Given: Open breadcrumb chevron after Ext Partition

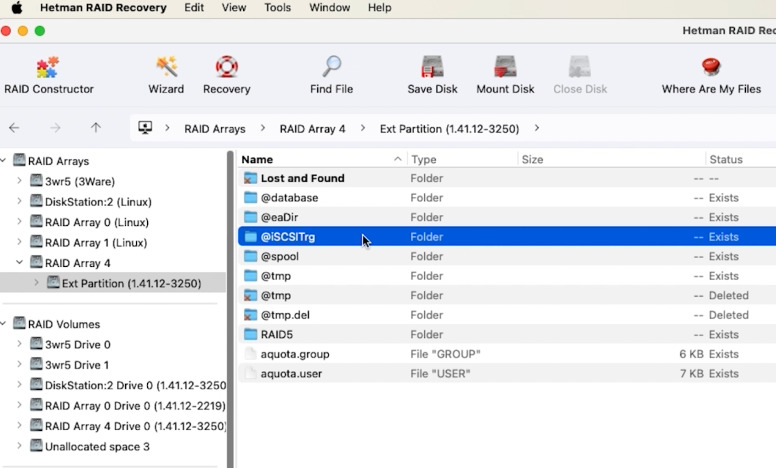Looking at the screenshot, I should [x=537, y=128].
